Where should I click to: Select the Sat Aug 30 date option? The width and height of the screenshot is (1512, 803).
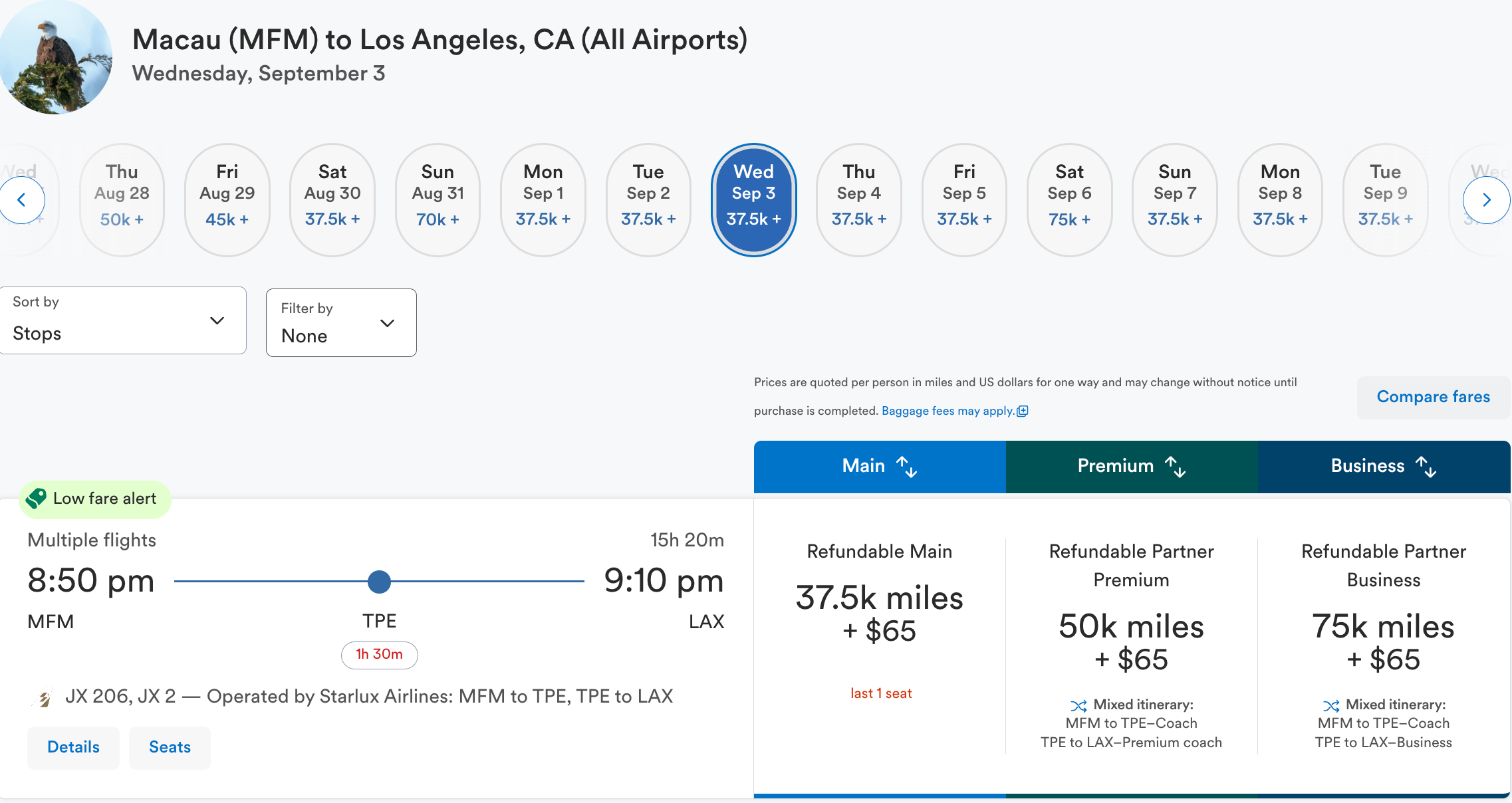coord(332,200)
